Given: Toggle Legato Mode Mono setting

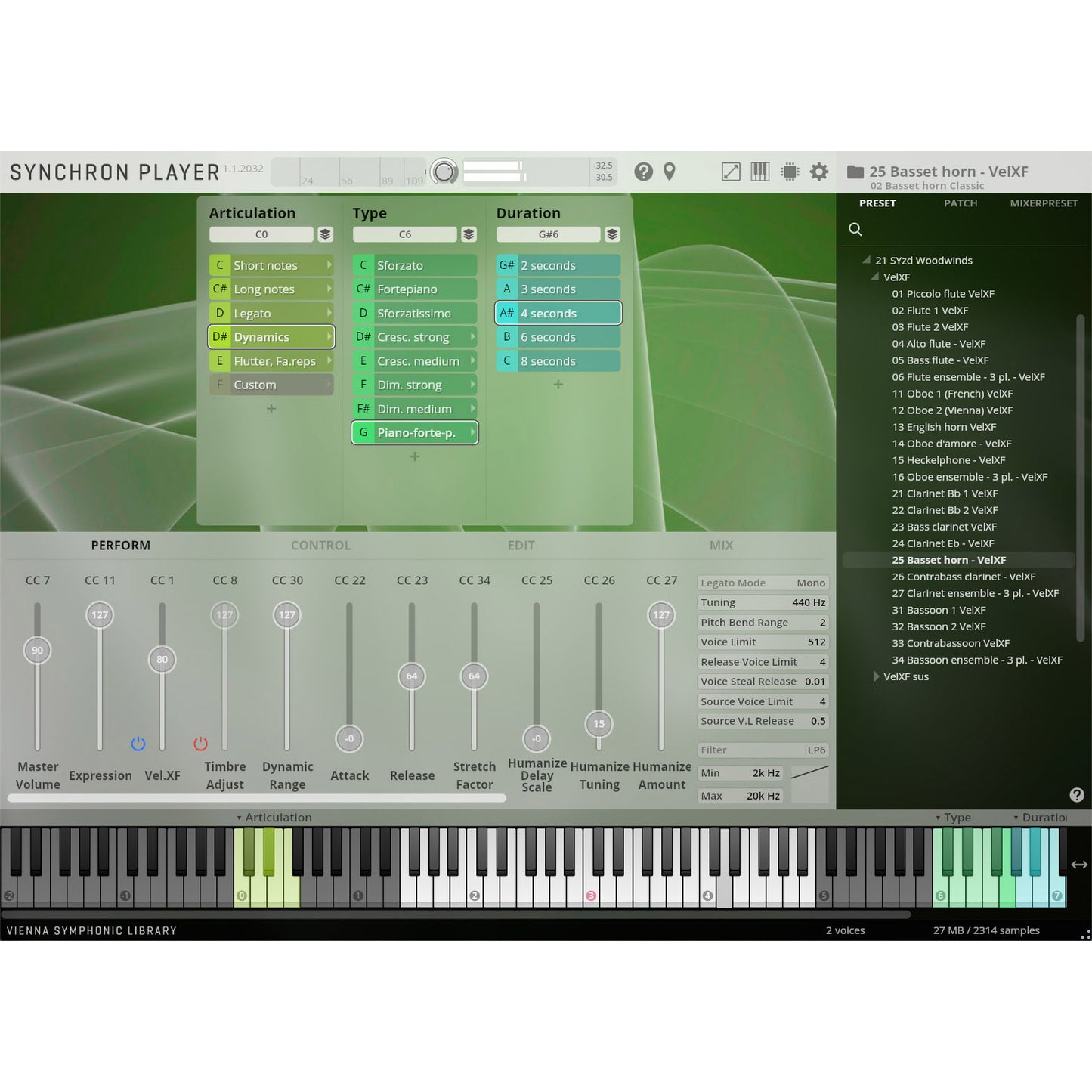Looking at the screenshot, I should (x=762, y=583).
